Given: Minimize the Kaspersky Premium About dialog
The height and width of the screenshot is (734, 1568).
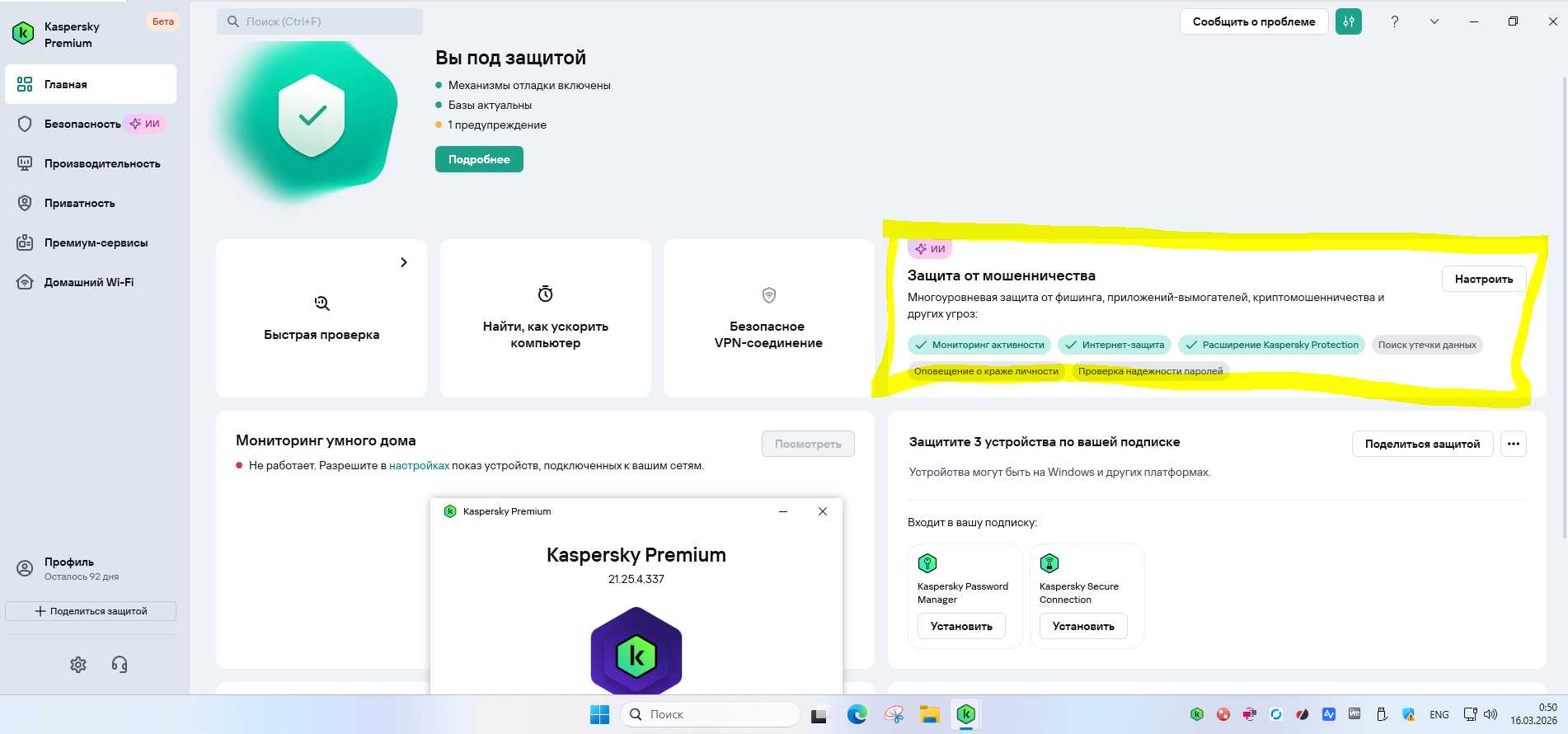Looking at the screenshot, I should pyautogui.click(x=783, y=511).
